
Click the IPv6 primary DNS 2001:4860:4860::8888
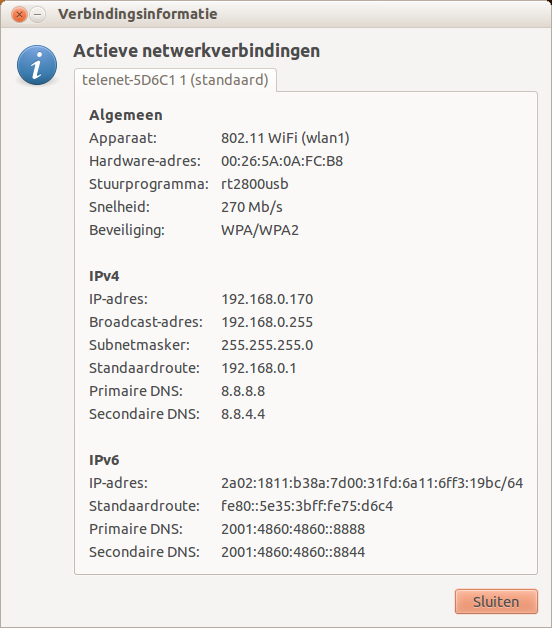(293, 529)
